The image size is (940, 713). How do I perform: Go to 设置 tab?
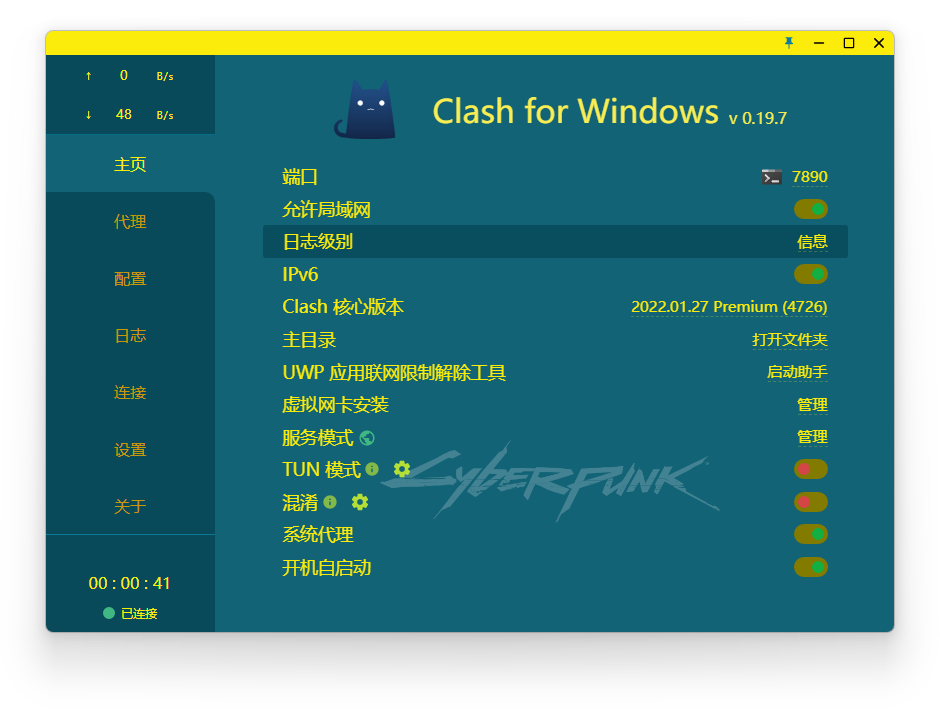[130, 450]
